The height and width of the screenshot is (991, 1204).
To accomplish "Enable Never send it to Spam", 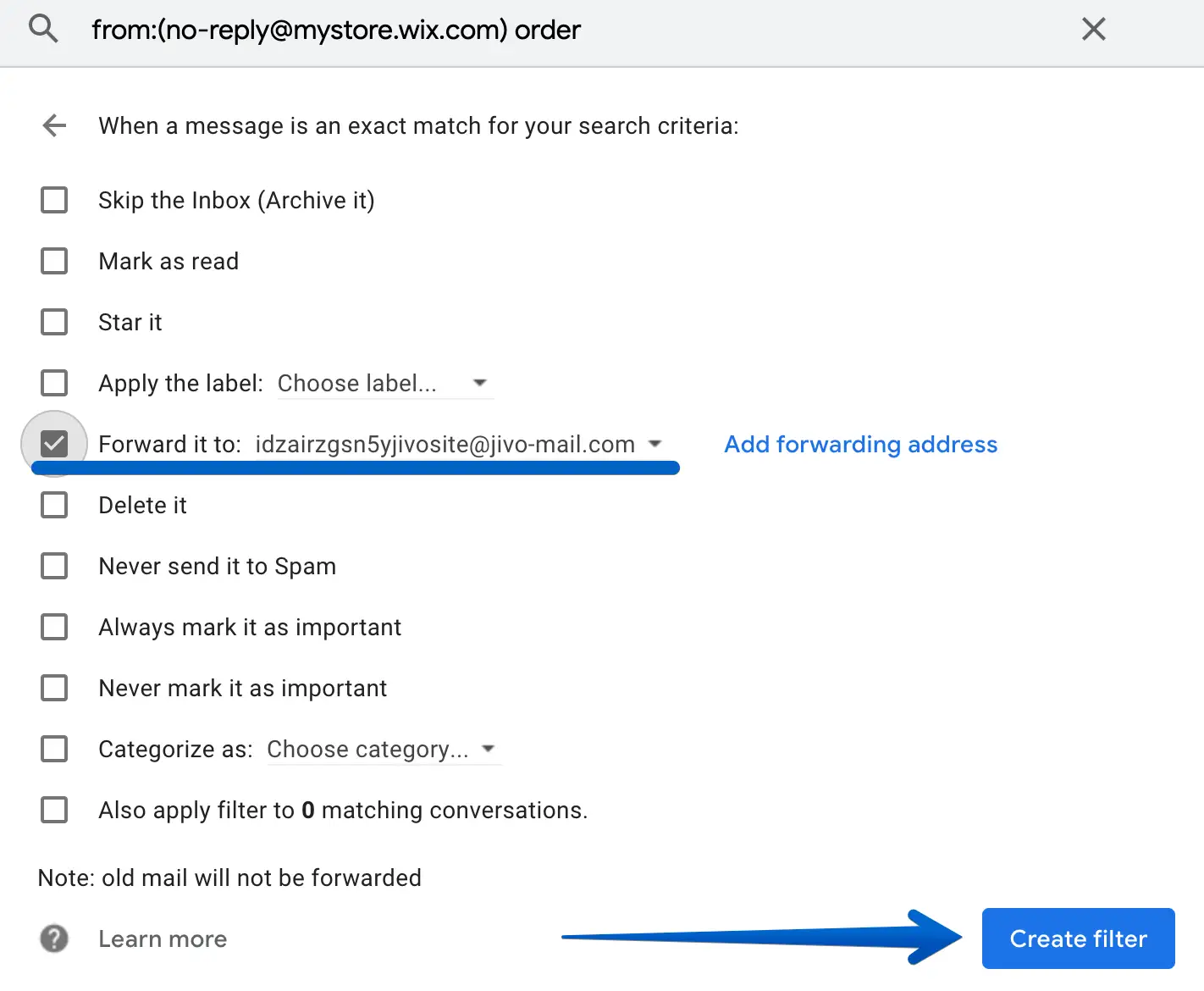I will pyautogui.click(x=54, y=566).
